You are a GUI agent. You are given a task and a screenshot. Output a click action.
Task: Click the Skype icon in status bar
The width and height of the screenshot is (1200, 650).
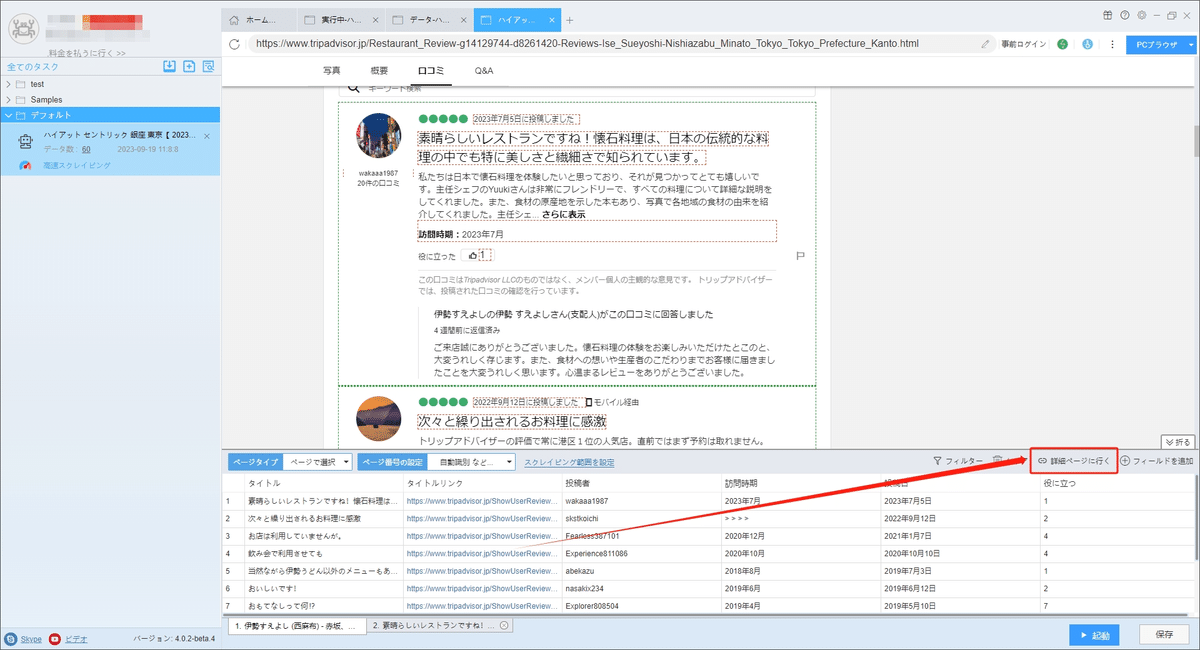(11, 638)
